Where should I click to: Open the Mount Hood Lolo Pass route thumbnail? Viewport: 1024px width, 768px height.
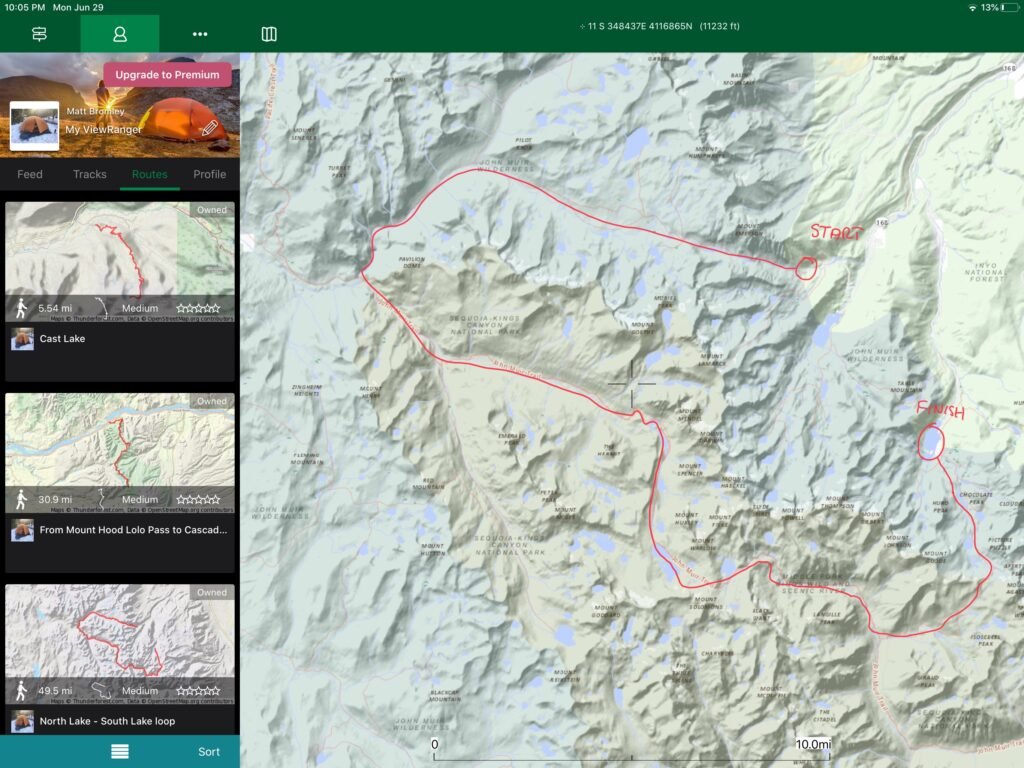[x=120, y=453]
